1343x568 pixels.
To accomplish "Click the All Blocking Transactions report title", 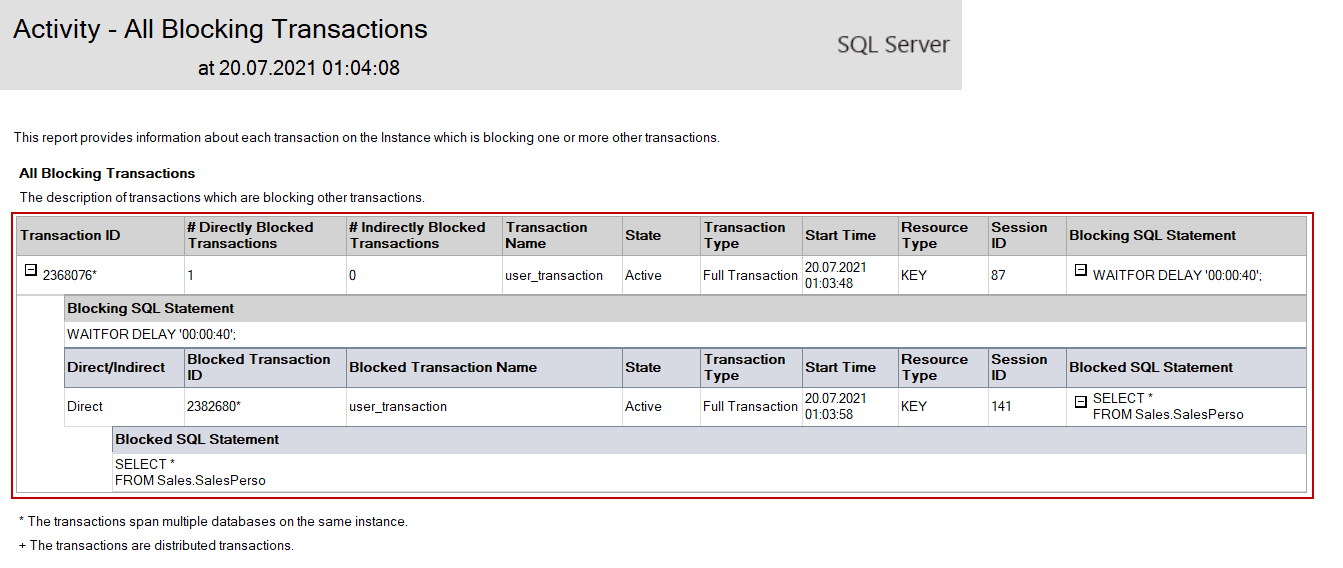I will tap(220, 30).
